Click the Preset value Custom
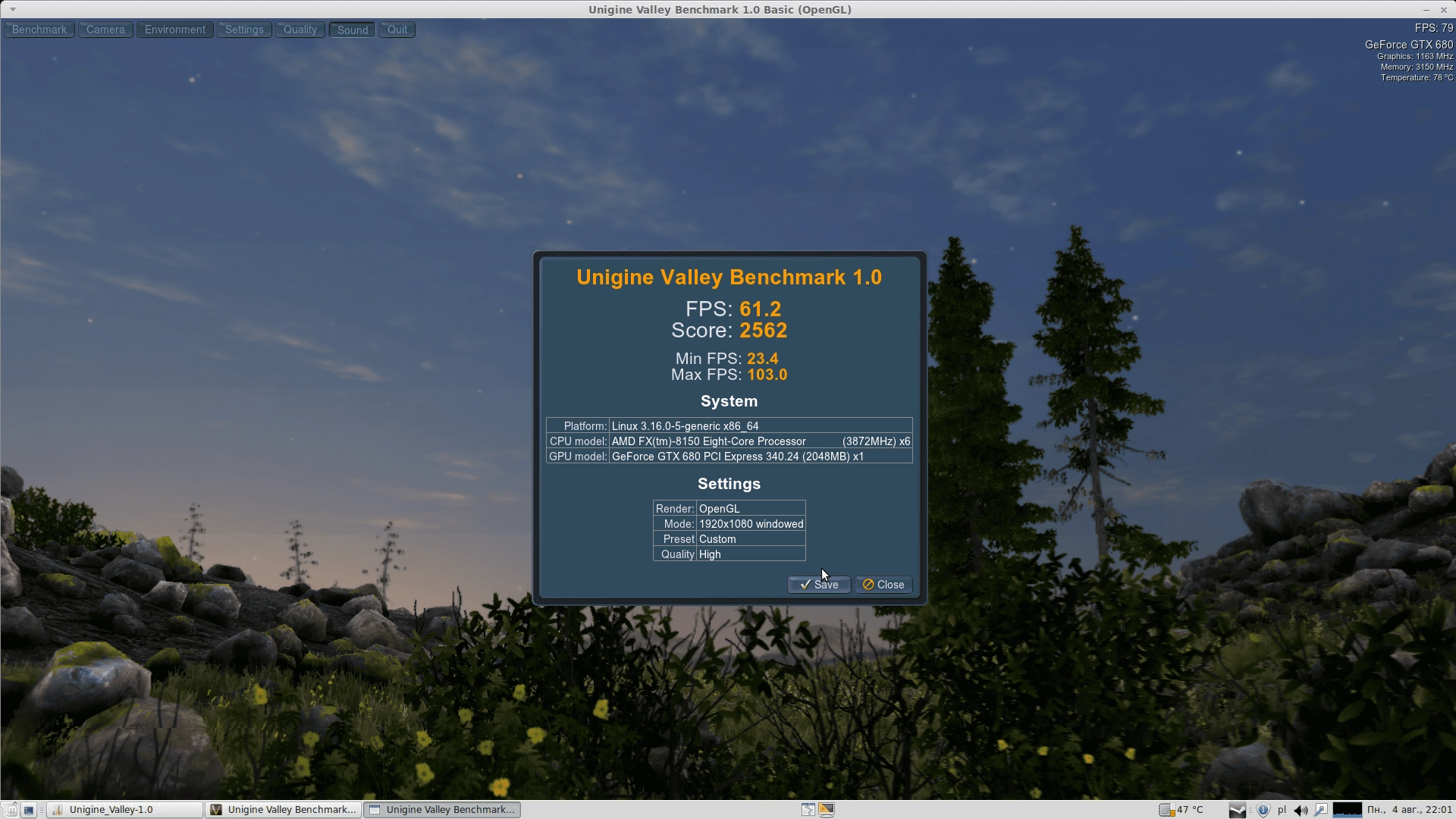The image size is (1456, 819). pos(751,538)
